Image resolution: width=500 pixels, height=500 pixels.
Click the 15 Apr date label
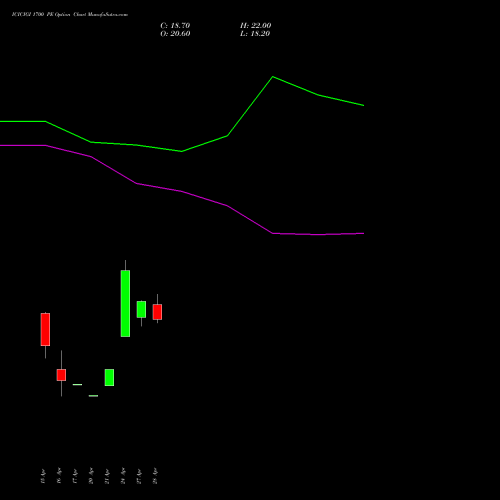pos(43,476)
